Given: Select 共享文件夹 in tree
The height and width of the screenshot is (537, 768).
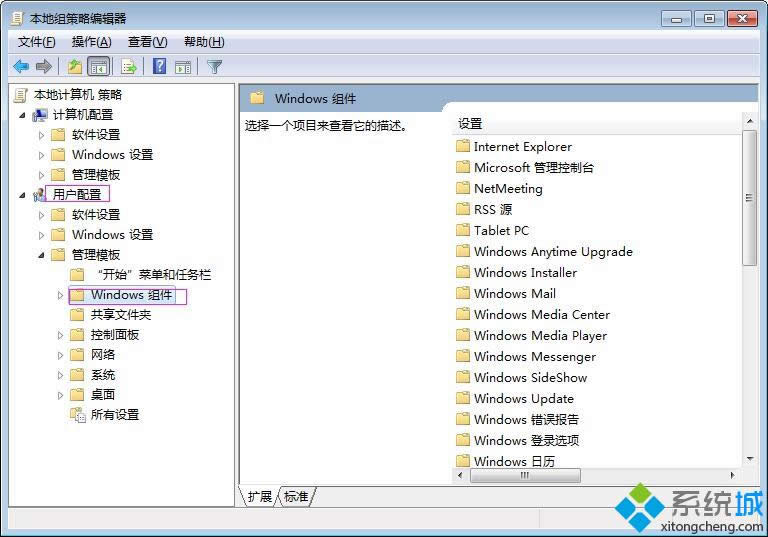Looking at the screenshot, I should [120, 315].
